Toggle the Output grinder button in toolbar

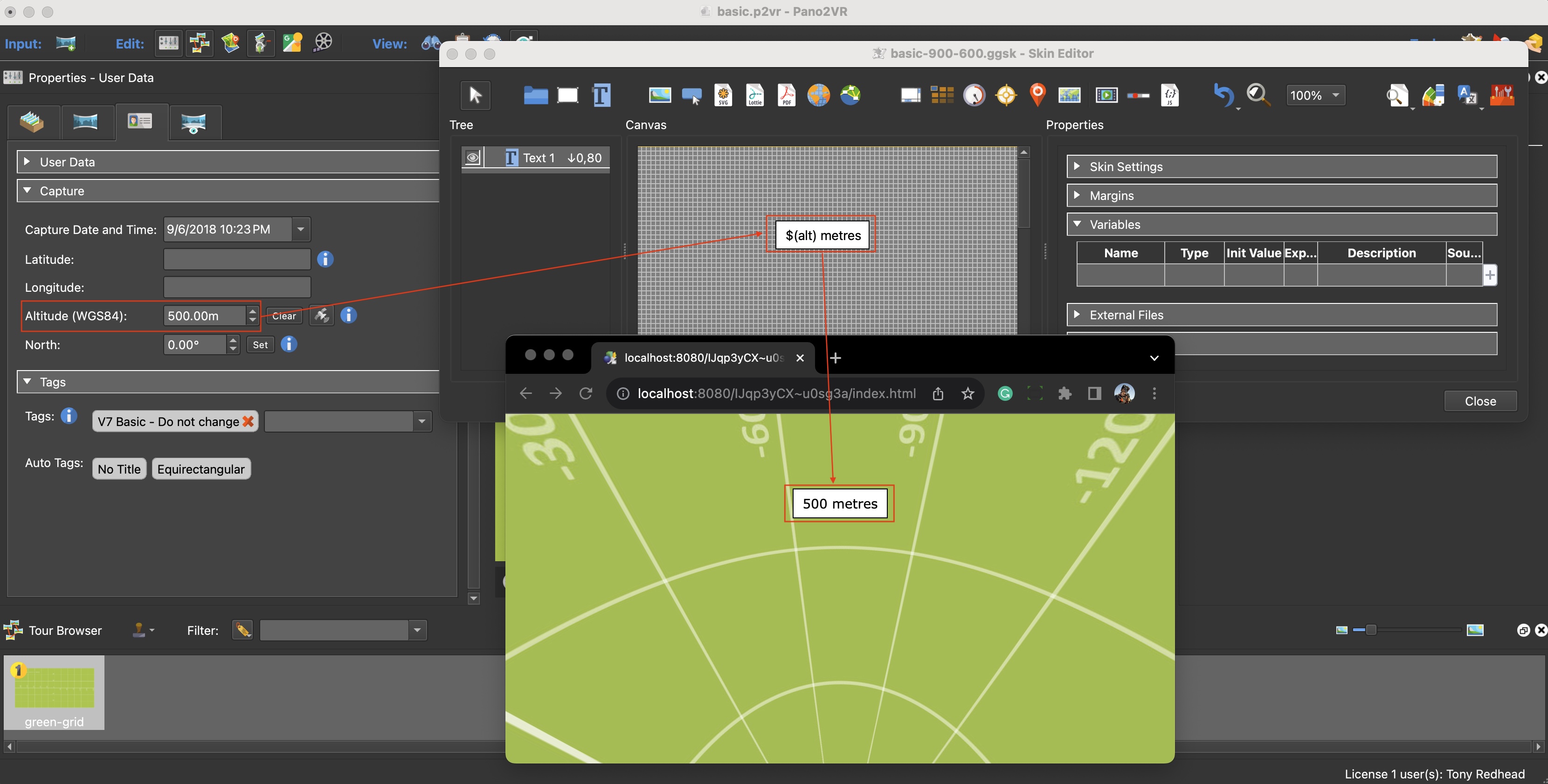(x=261, y=43)
